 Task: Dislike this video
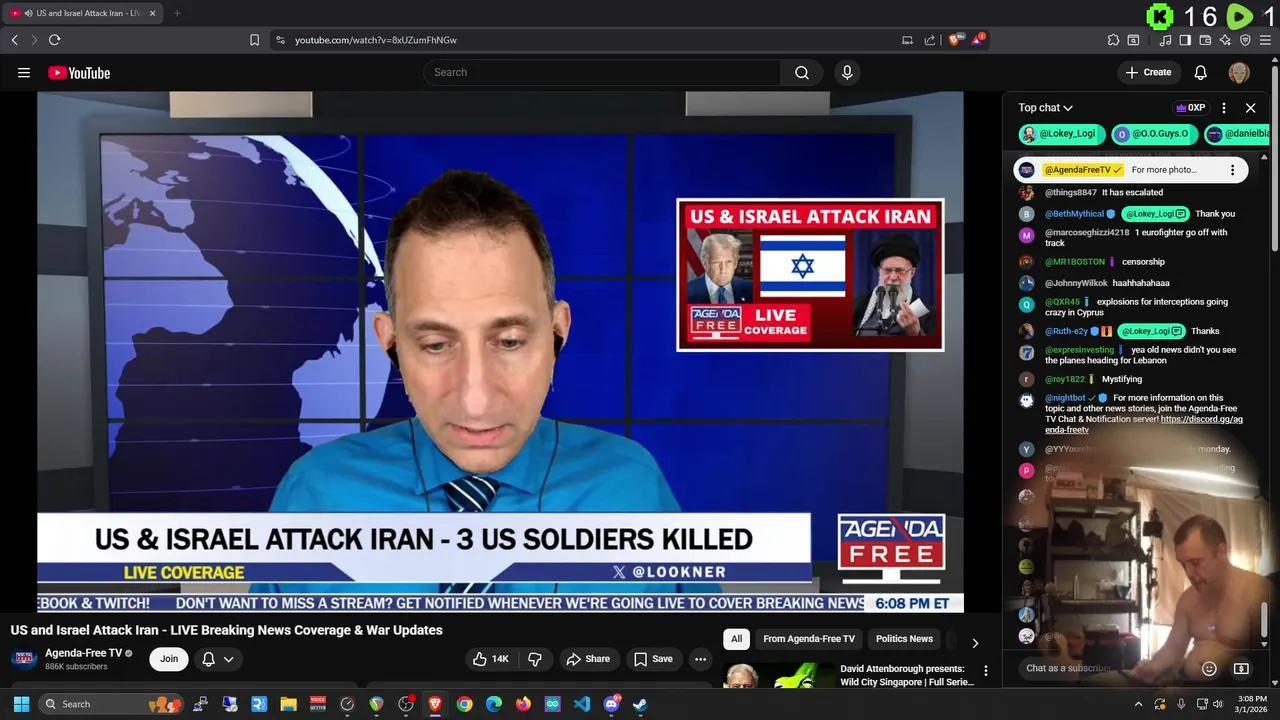coord(535,659)
